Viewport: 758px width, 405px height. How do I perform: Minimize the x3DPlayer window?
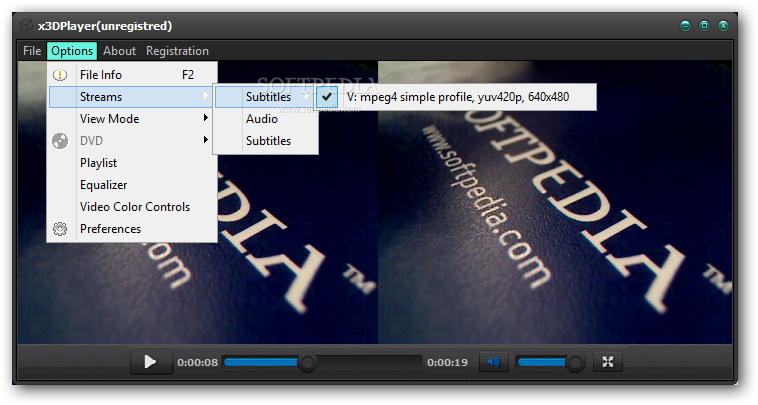pos(685,26)
